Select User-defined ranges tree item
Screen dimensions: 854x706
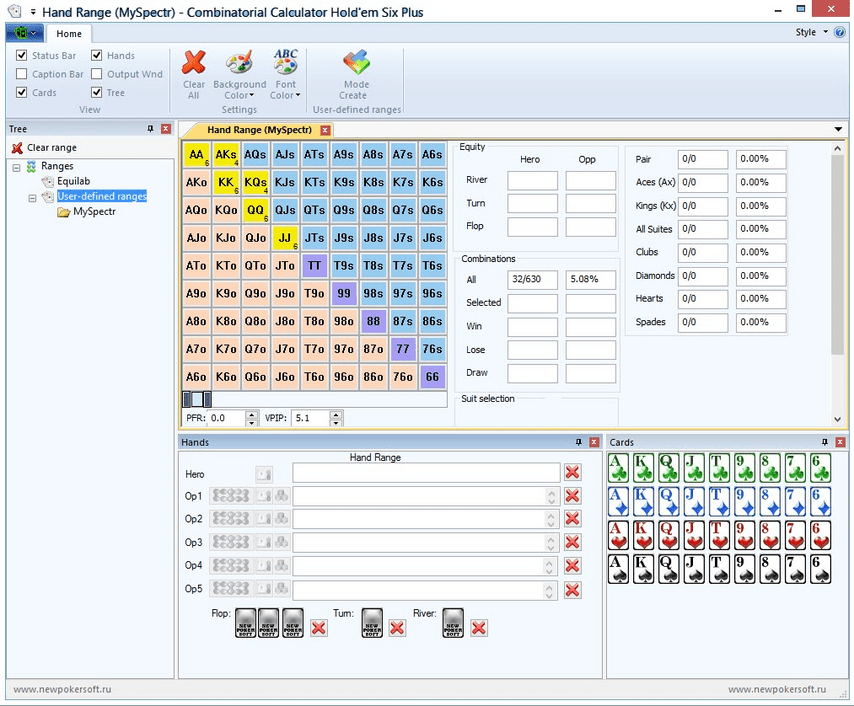point(102,196)
